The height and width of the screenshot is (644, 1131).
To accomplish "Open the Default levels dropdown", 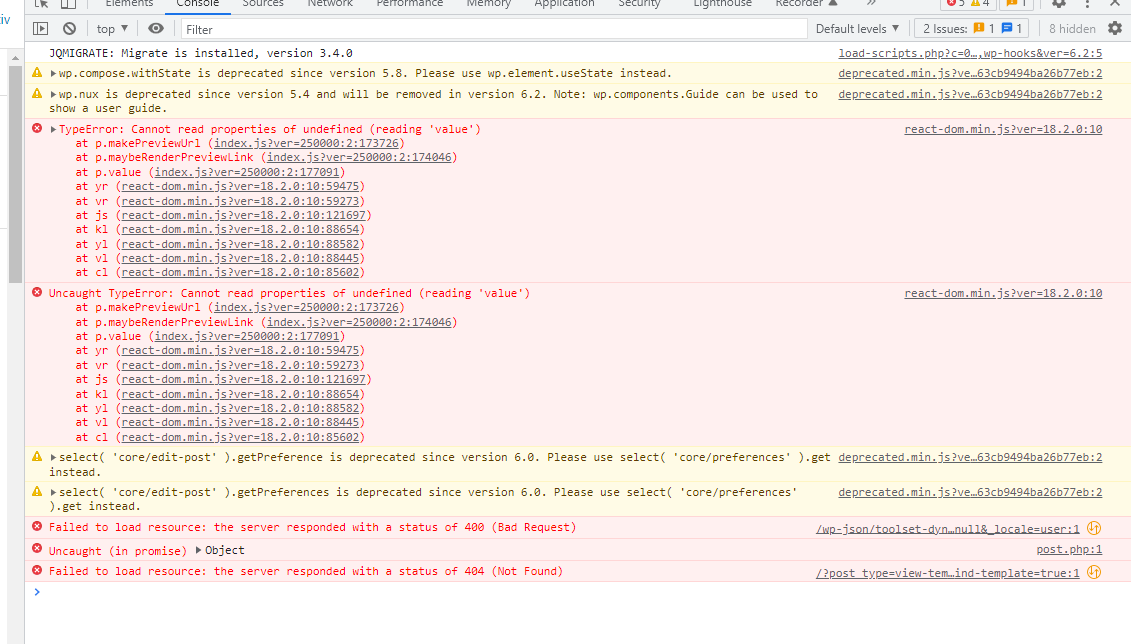I will pyautogui.click(x=856, y=28).
